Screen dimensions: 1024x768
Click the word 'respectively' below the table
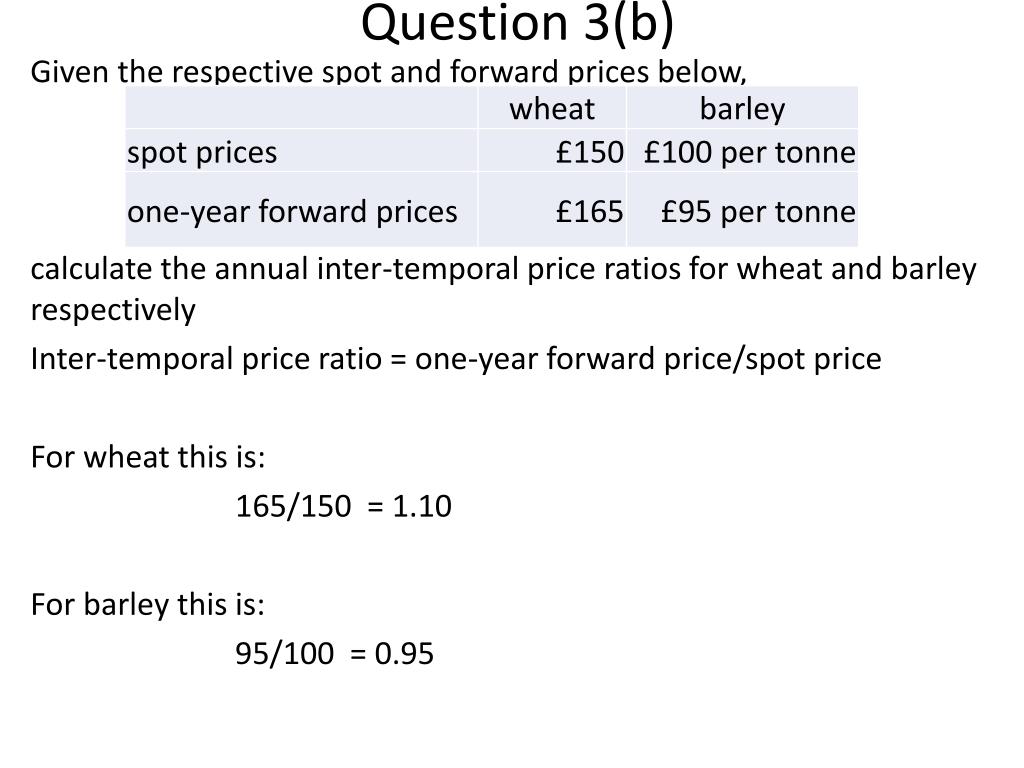pos(113,310)
